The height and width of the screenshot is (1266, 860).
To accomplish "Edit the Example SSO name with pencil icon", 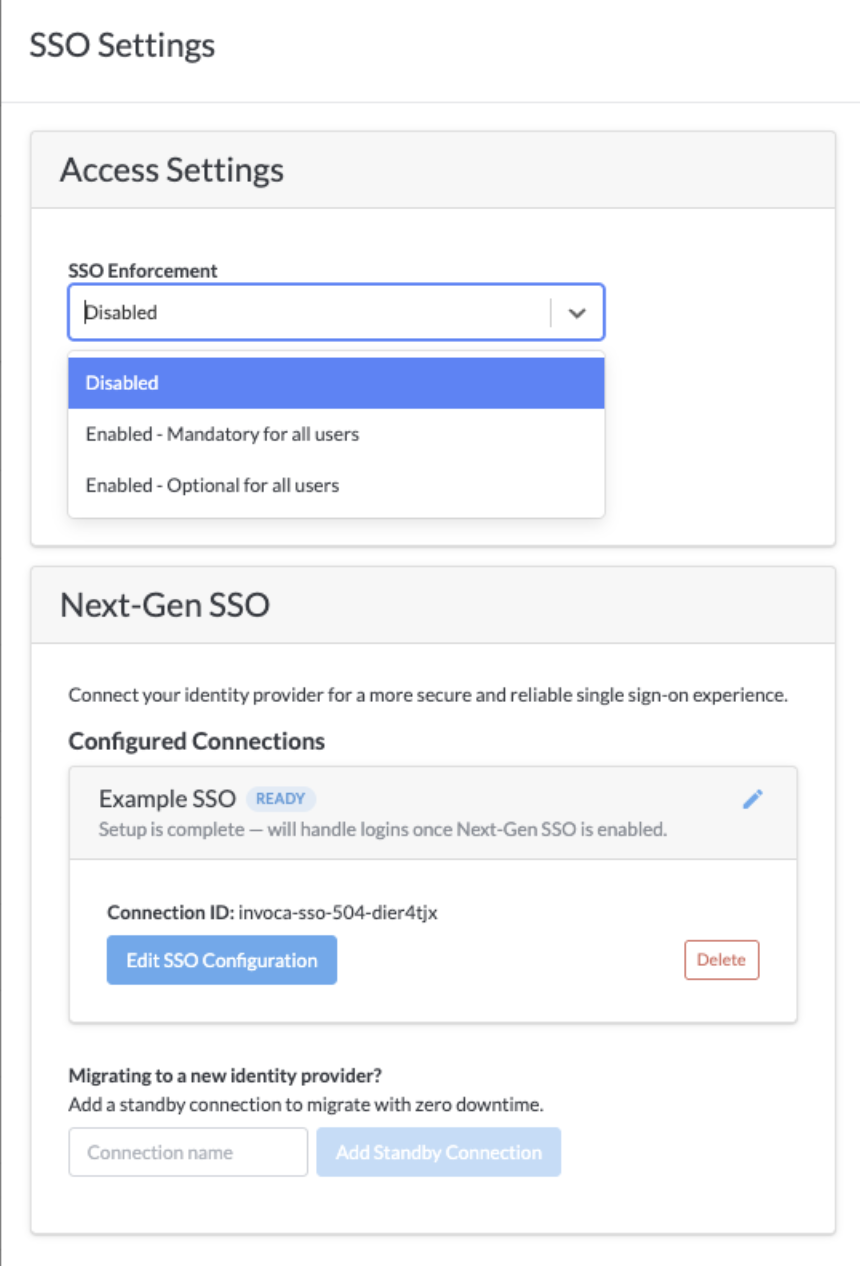I will (x=753, y=798).
